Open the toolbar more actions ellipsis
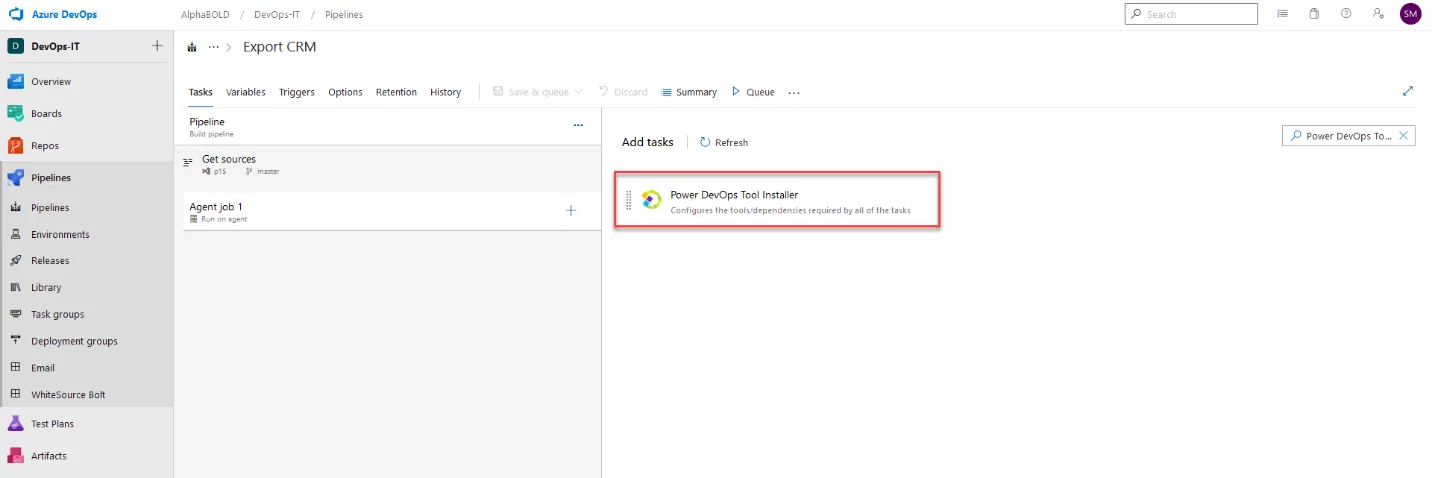 (794, 92)
